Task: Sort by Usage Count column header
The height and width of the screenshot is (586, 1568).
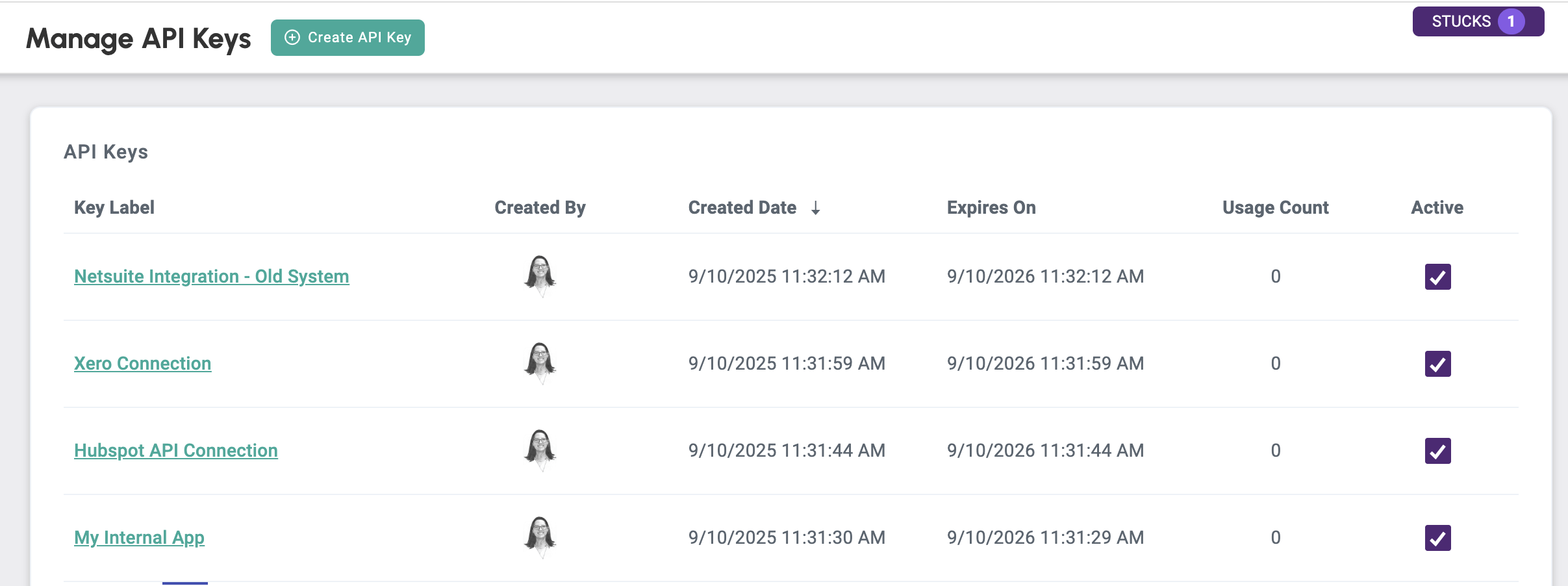Action: point(1275,208)
